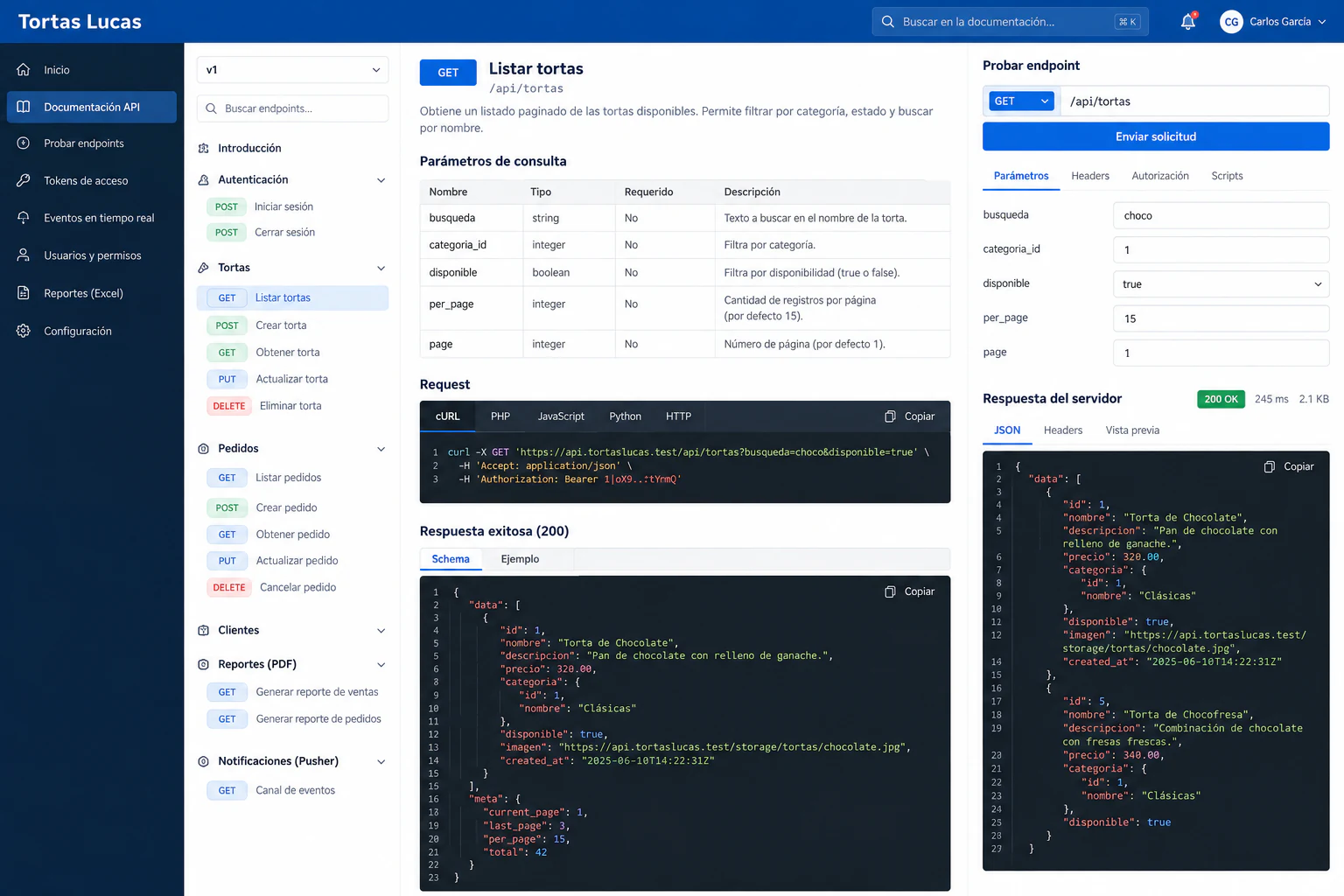The image size is (1344, 896).
Task: Click the copy icon in the Request block
Action: pyautogui.click(x=890, y=416)
